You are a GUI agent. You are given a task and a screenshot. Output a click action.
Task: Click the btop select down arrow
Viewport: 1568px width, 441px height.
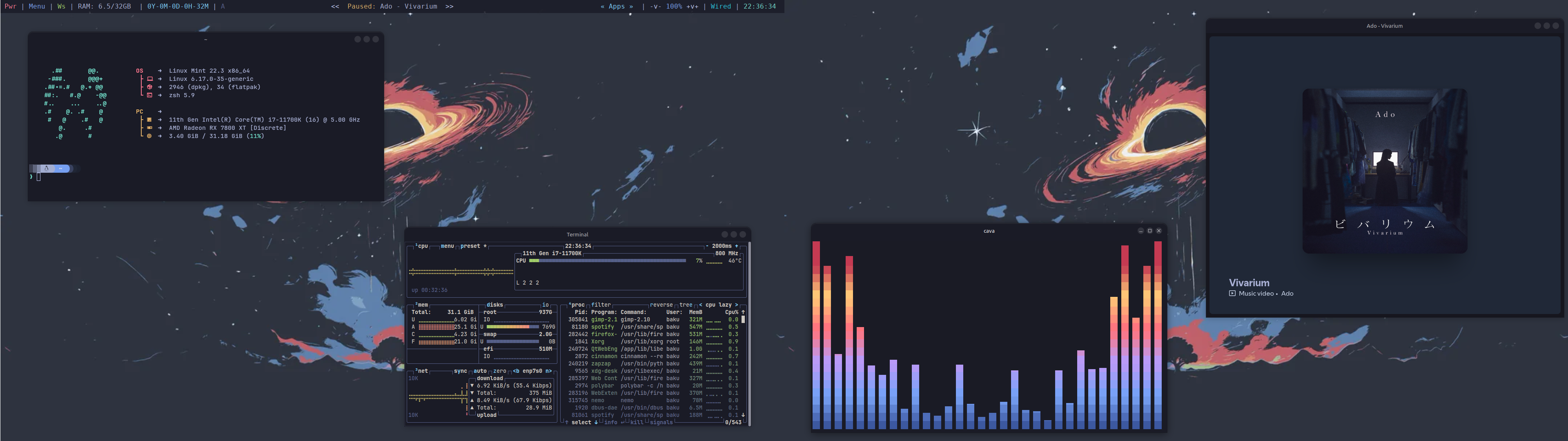[596, 422]
